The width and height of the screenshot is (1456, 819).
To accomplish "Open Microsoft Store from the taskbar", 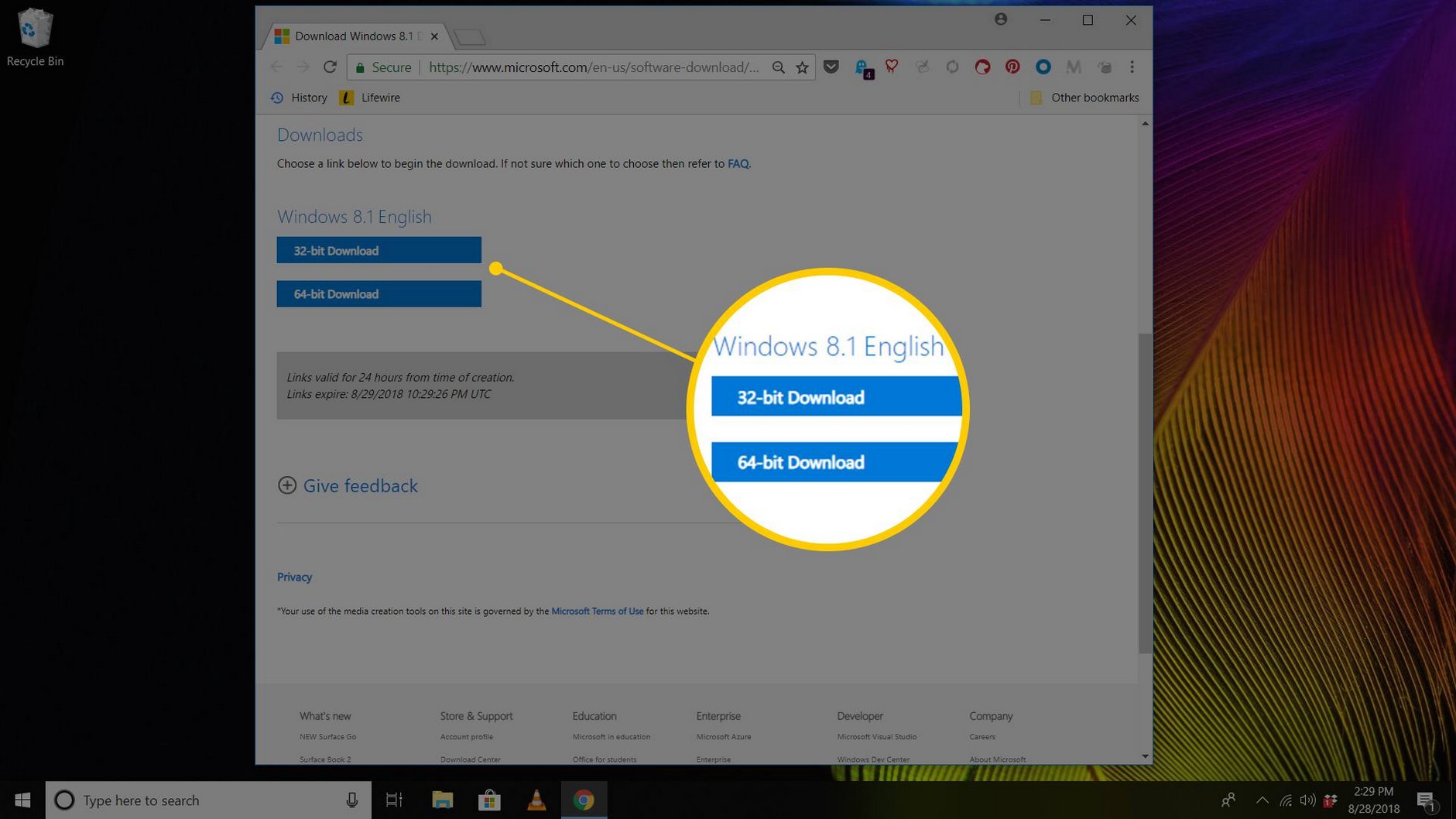I will pyautogui.click(x=489, y=800).
